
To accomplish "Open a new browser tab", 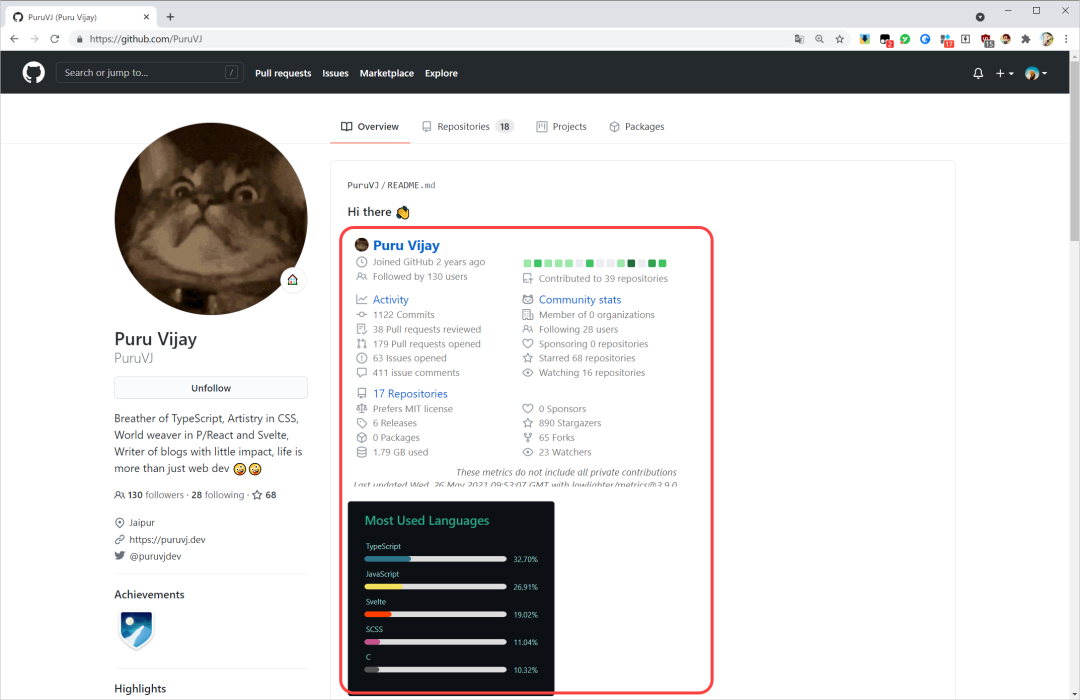I will [x=170, y=17].
